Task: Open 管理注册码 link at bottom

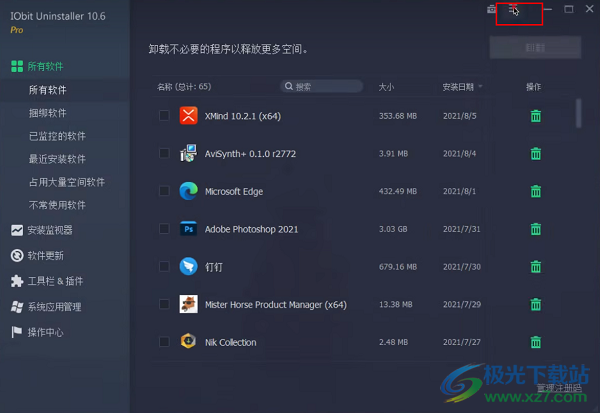Action: (559, 388)
